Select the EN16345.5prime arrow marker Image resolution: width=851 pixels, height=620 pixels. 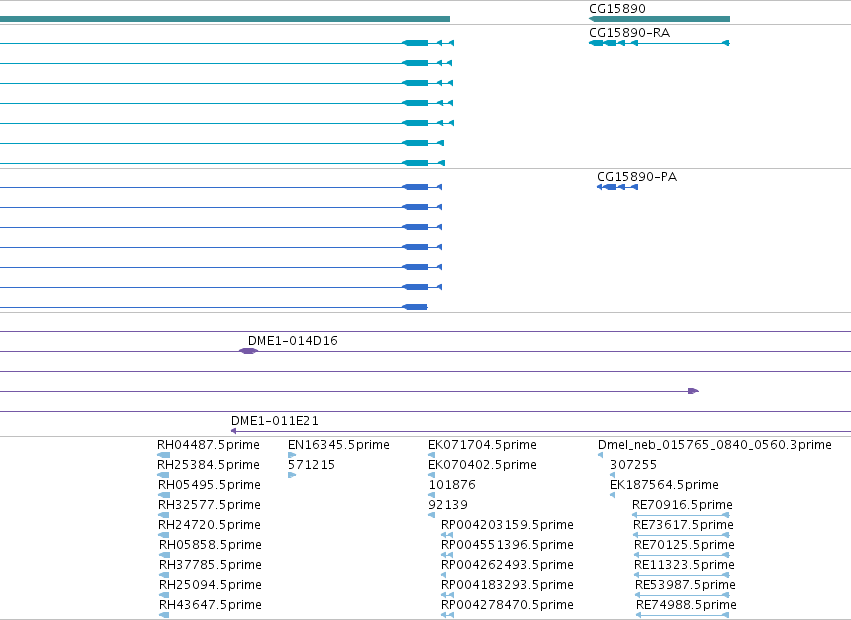[x=292, y=455]
